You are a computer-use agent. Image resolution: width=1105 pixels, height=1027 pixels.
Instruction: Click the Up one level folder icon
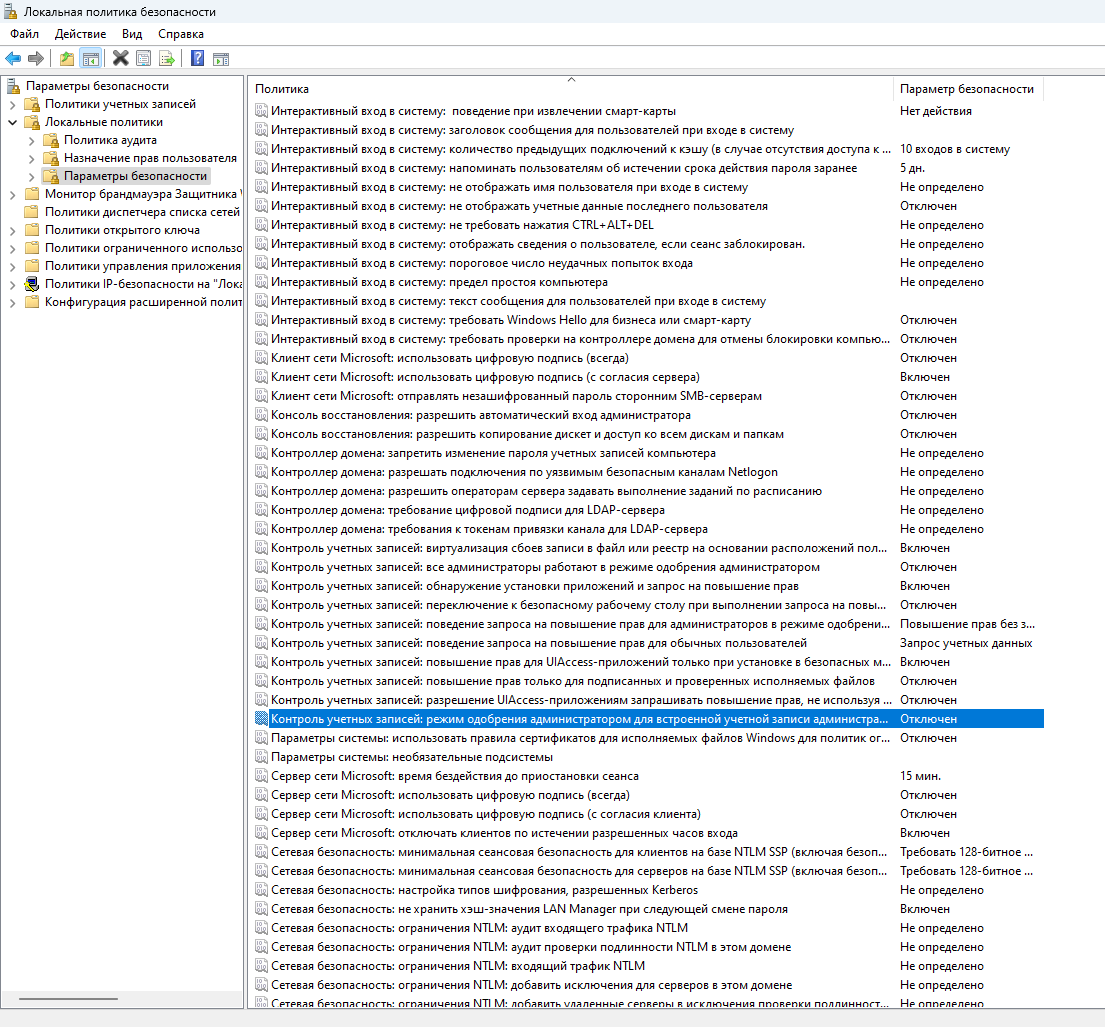67,58
